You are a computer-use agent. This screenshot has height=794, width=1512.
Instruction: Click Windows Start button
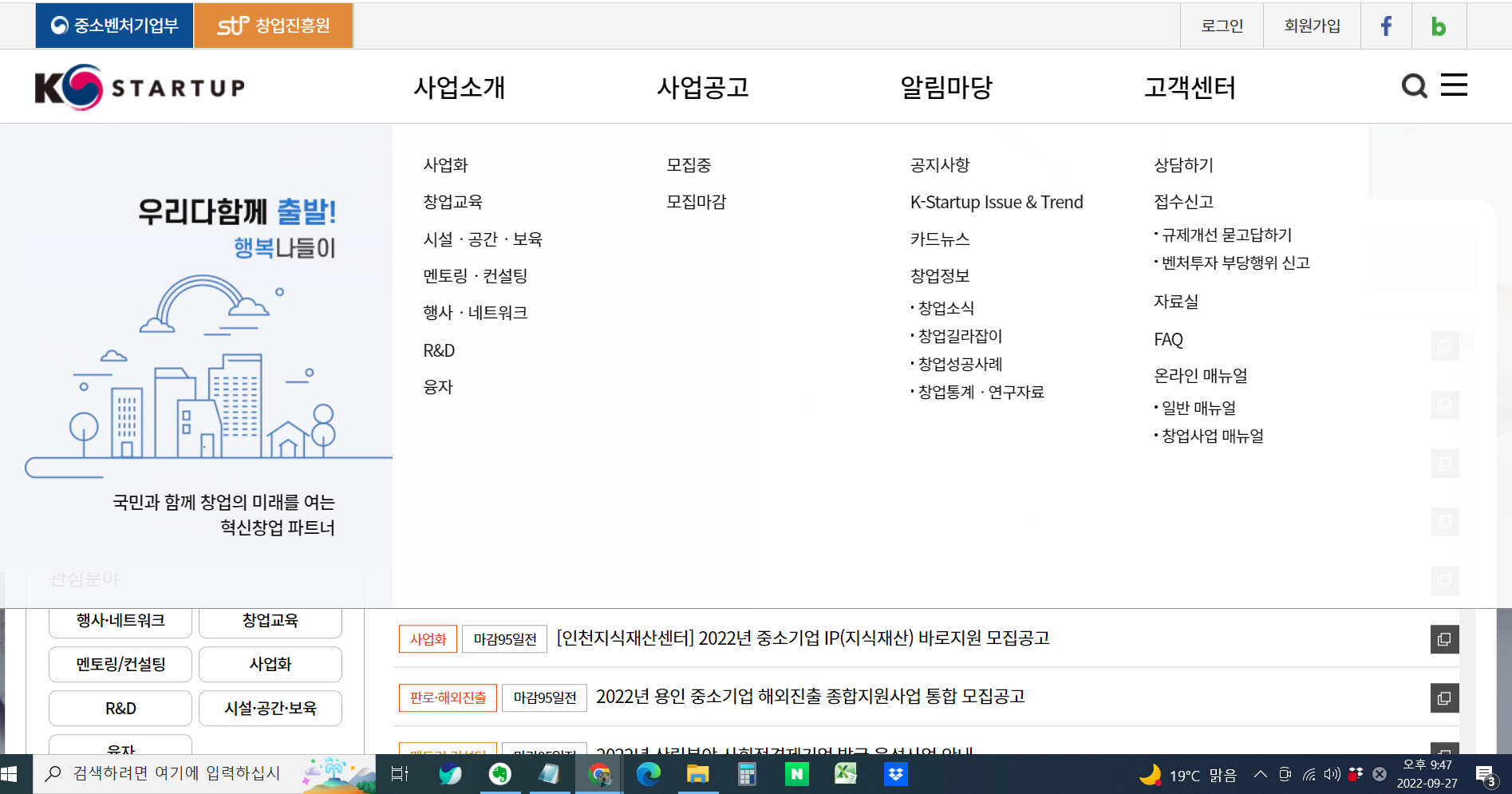[x=10, y=774]
